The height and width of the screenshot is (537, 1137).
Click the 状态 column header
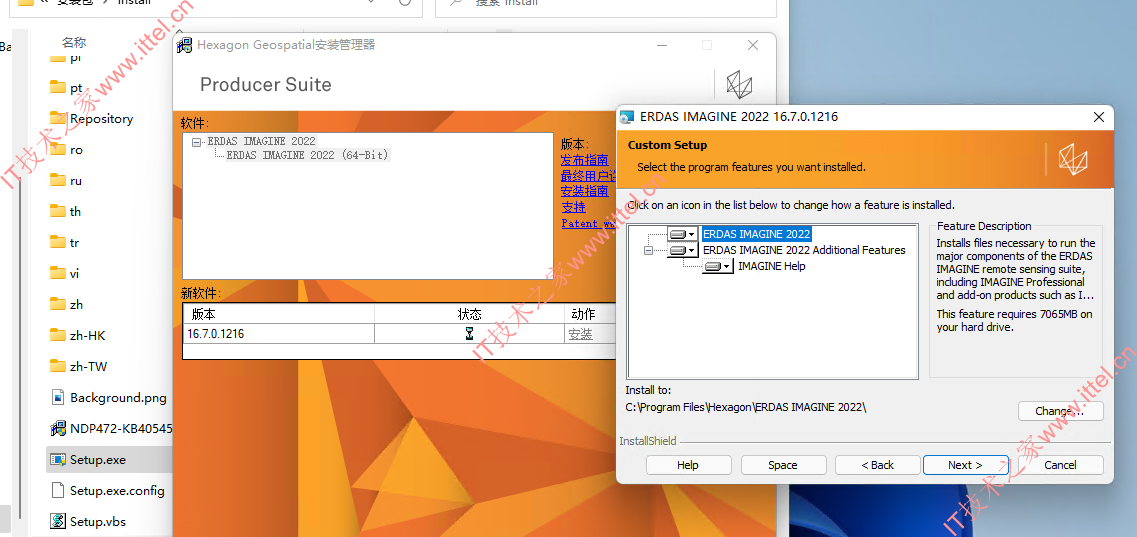(469, 314)
